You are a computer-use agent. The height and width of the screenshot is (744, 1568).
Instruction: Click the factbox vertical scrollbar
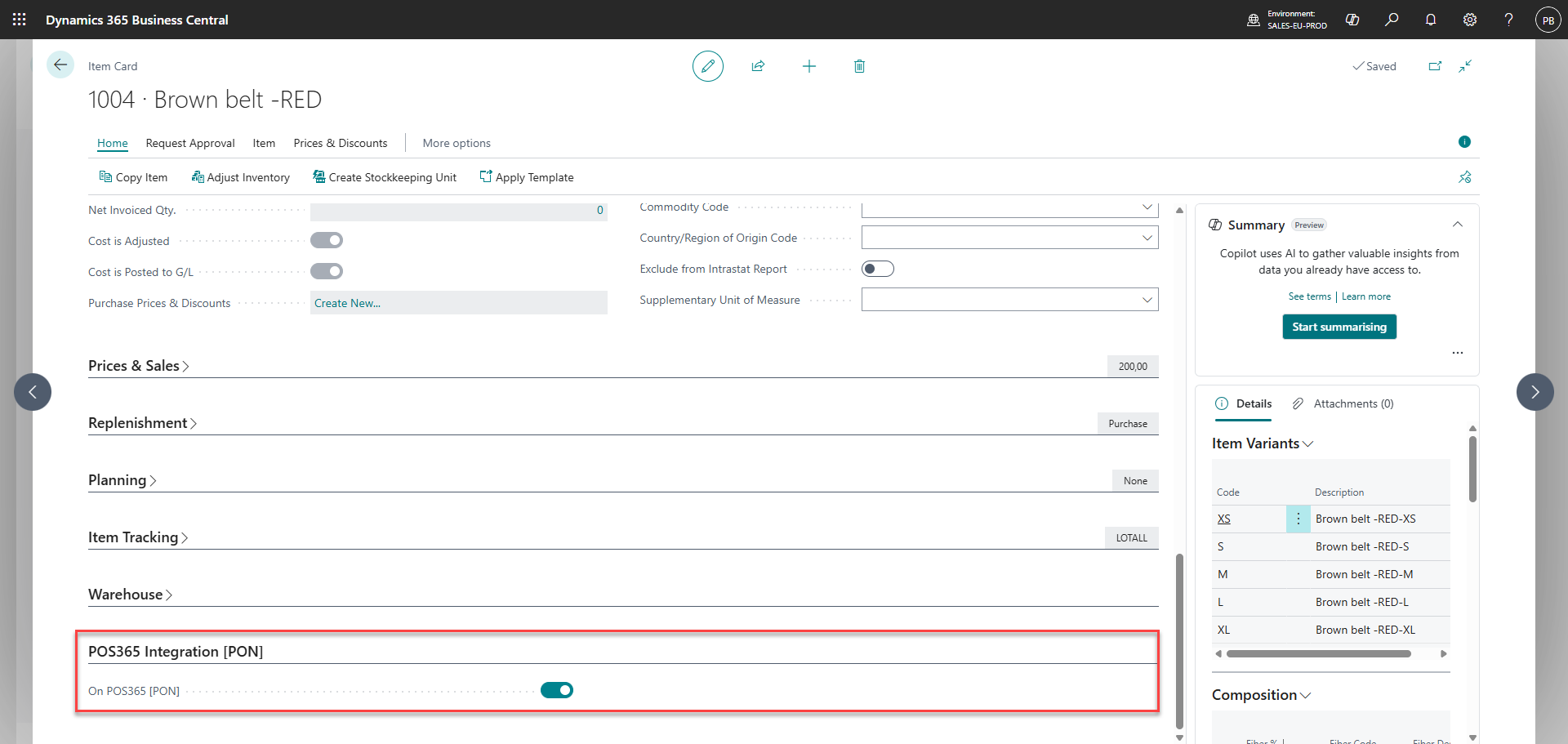(x=1472, y=469)
